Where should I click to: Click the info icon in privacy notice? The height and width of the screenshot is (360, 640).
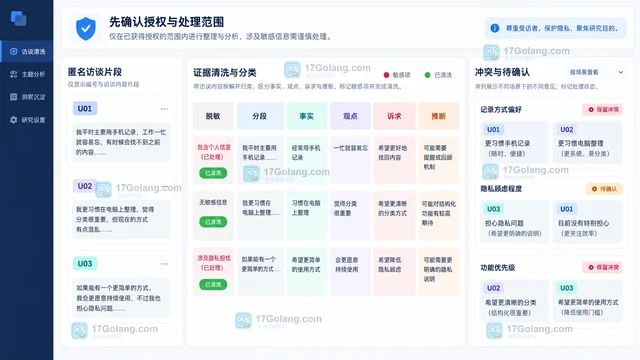point(495,28)
